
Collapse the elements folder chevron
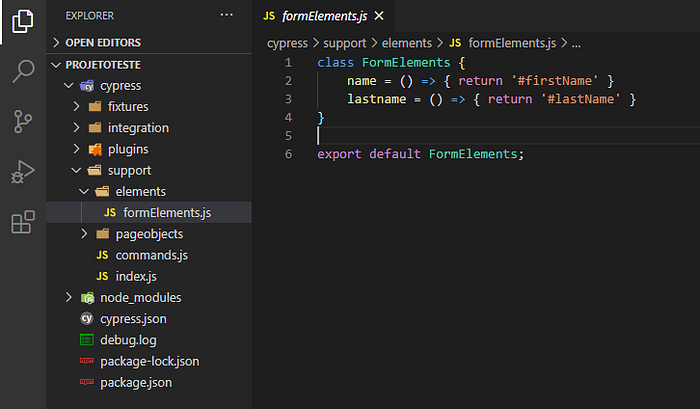click(x=84, y=192)
